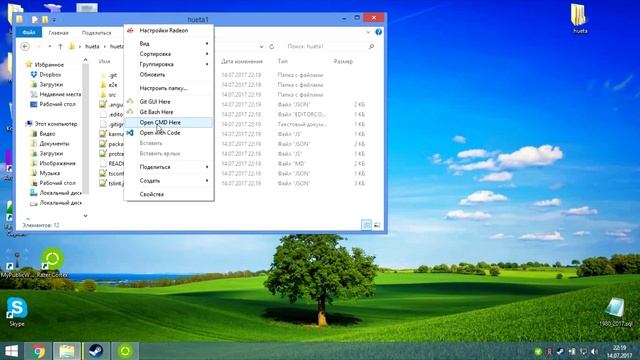The image size is (640, 360).
Task: Choose Open CMD Here
Action: [169, 122]
